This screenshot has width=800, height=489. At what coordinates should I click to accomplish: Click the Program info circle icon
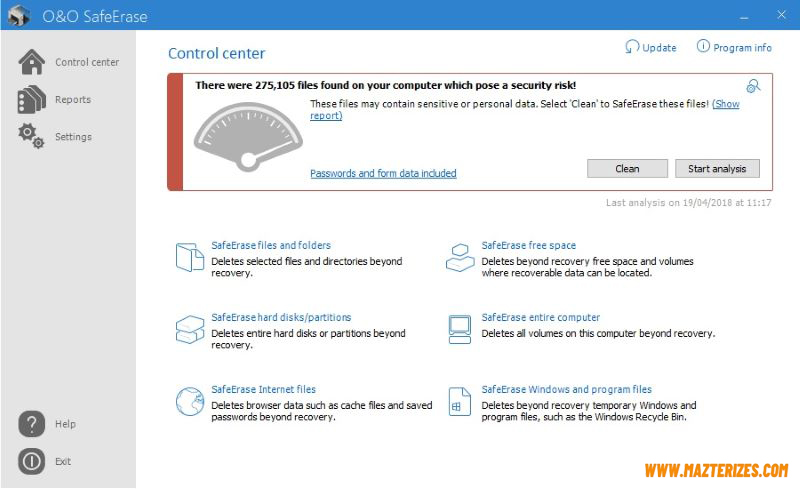pyautogui.click(x=703, y=46)
